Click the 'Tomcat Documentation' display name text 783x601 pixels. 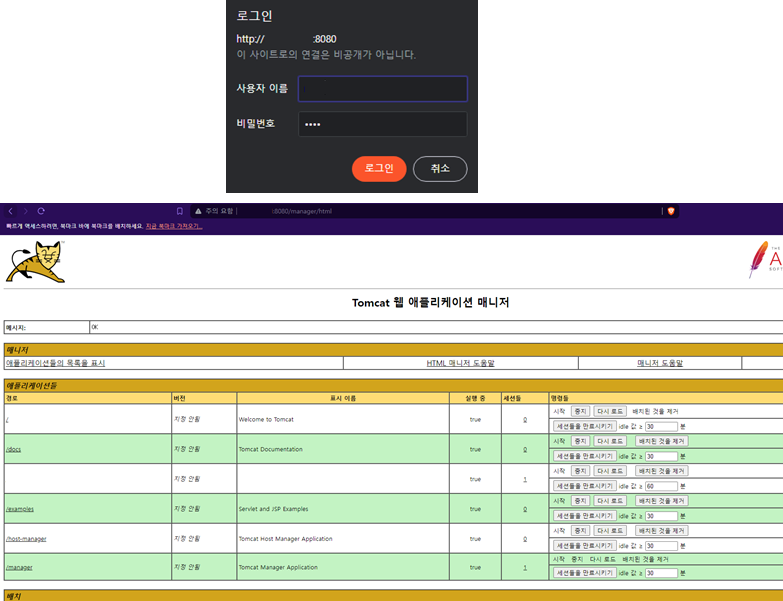point(271,449)
